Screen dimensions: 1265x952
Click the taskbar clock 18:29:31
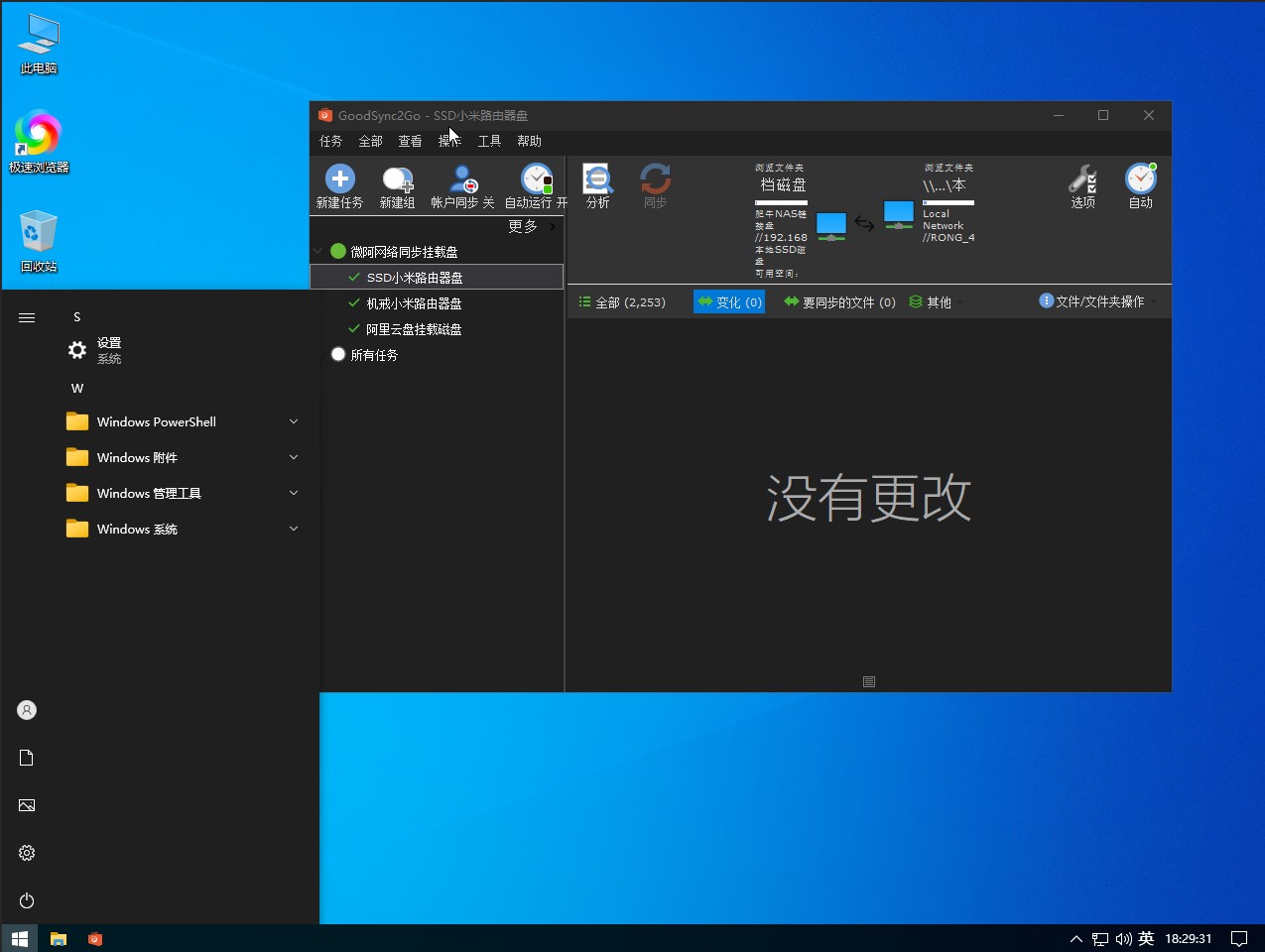(x=1188, y=938)
